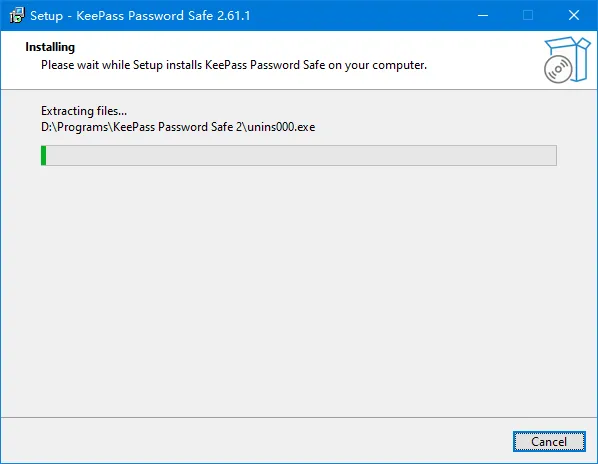Screen dimensions: 598x464
Task: Minimize the KeePass Setup window
Action: click(x=483, y=15)
